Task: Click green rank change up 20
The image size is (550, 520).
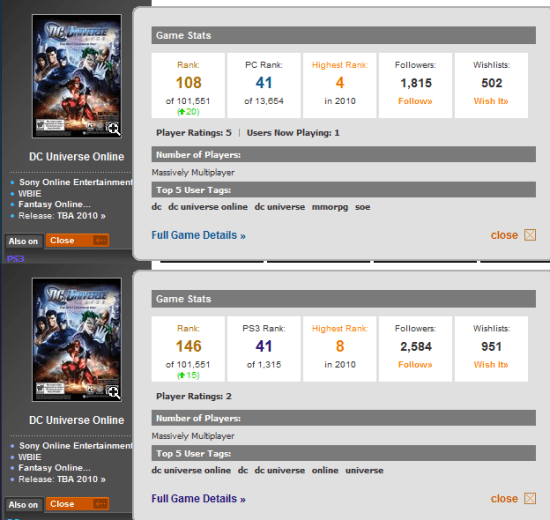Action: (188, 112)
